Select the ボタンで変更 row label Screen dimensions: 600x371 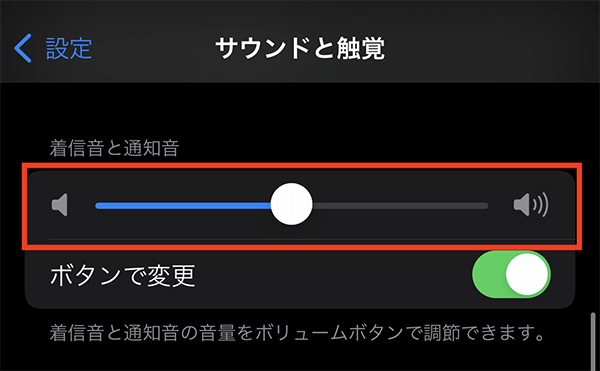pyautogui.click(x=123, y=276)
